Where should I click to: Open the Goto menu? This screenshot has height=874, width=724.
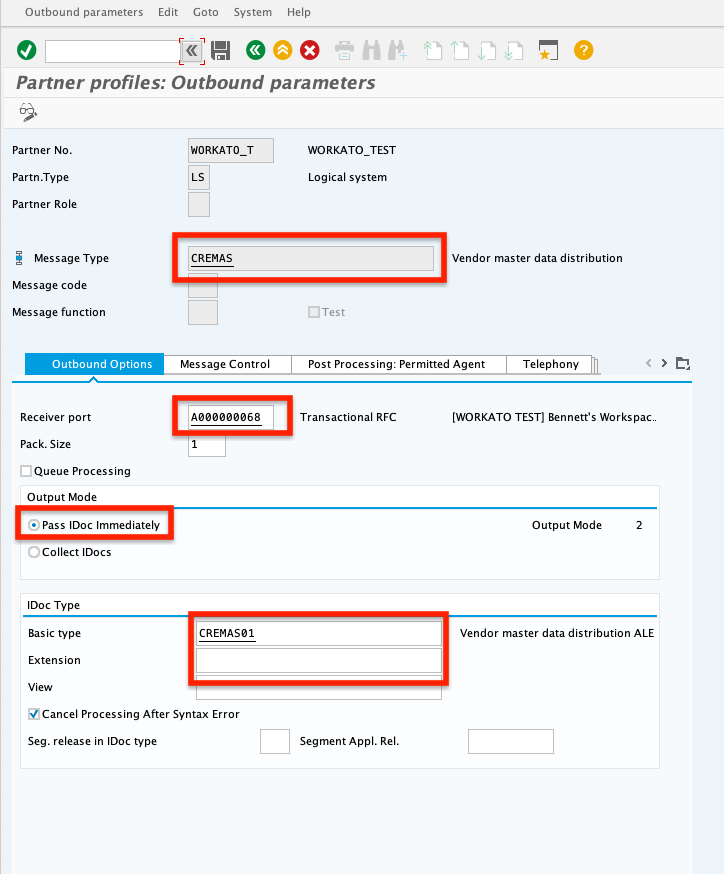(205, 12)
